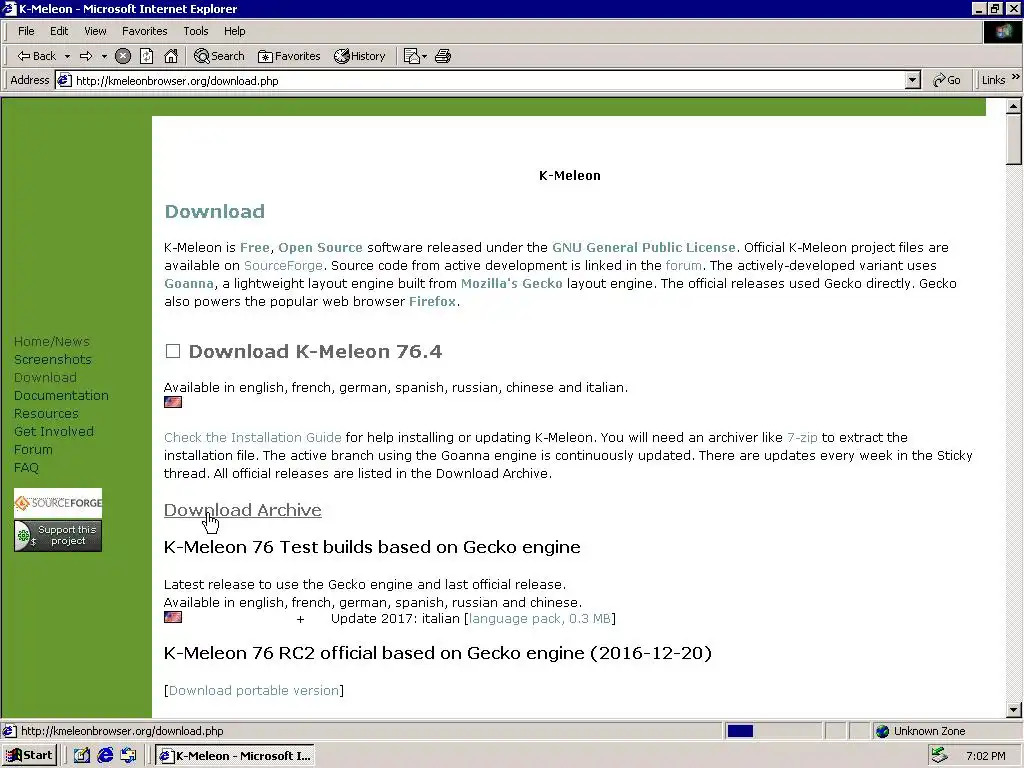This screenshot has width=1024, height=768.
Task: Expand the Links toolbar chevron
Action: pyautogui.click(x=1016, y=77)
